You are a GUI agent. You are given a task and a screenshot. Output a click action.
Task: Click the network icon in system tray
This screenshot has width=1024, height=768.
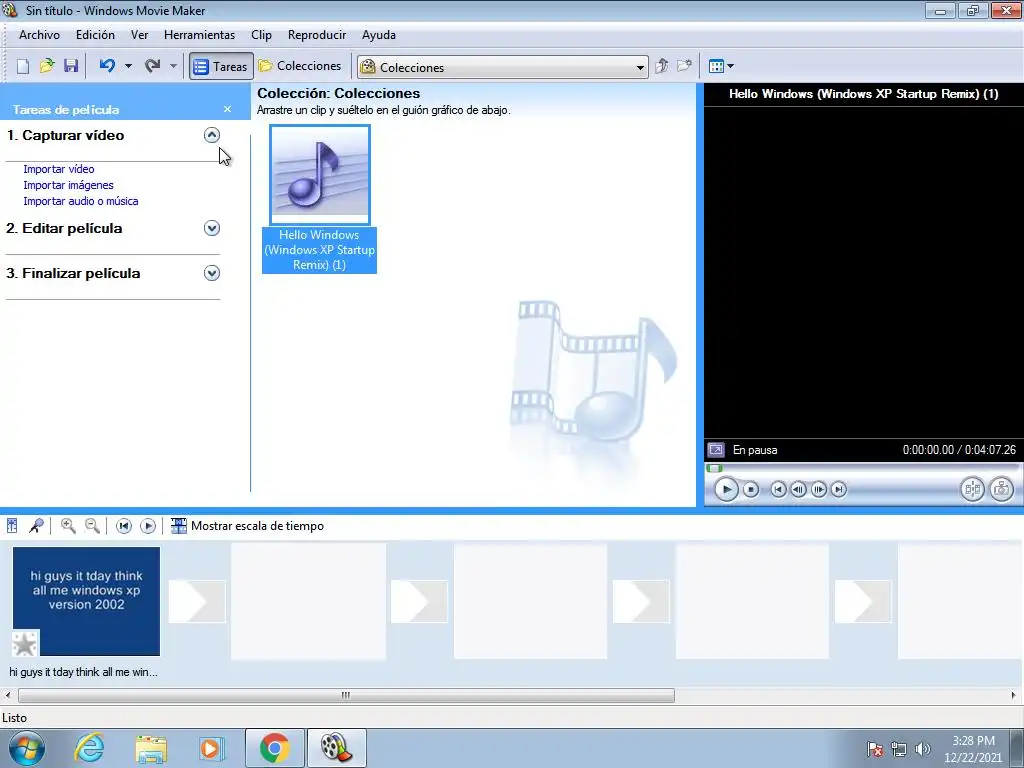click(x=899, y=749)
